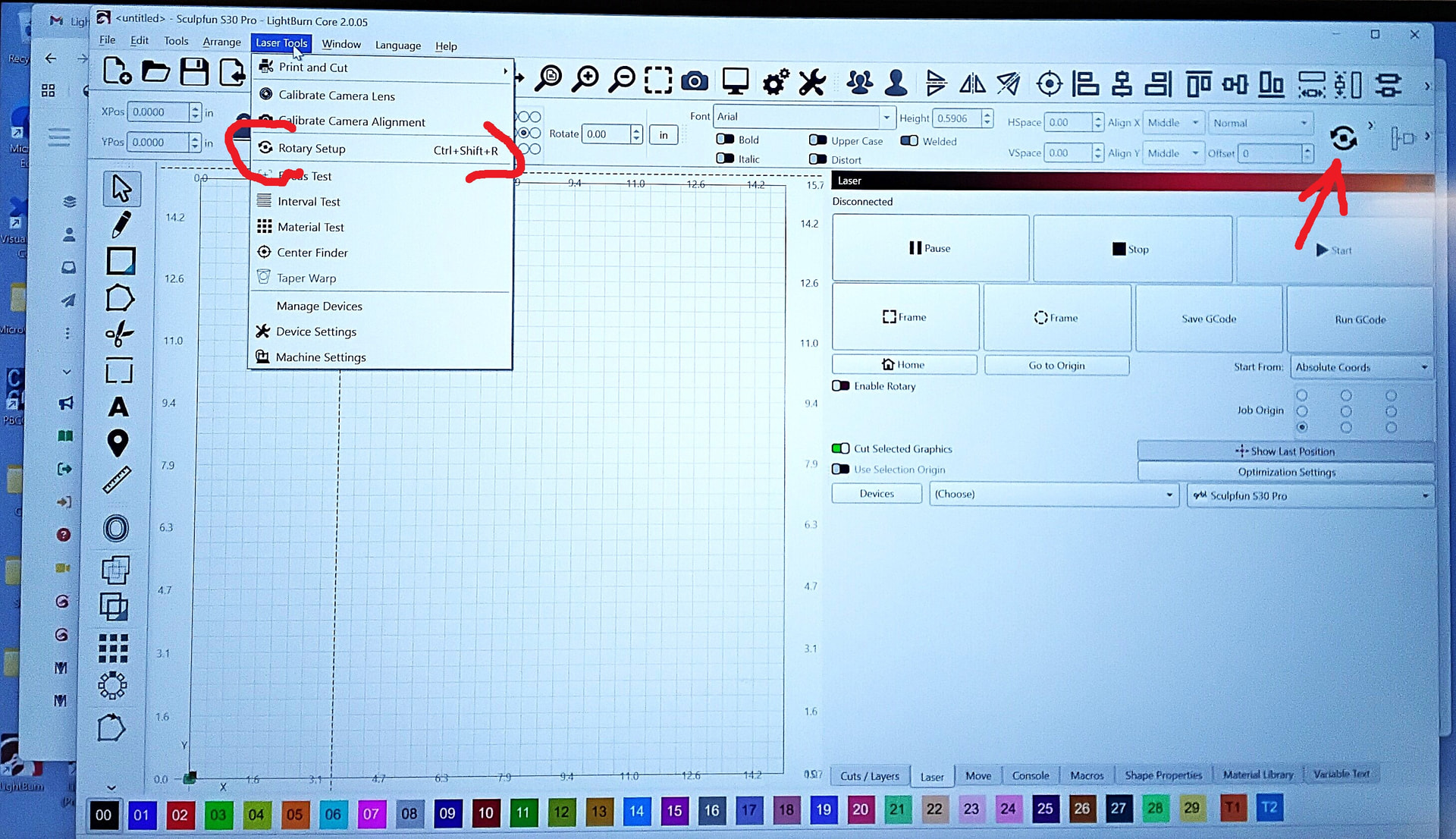
Task: Select the Create Text tool
Action: [118, 407]
